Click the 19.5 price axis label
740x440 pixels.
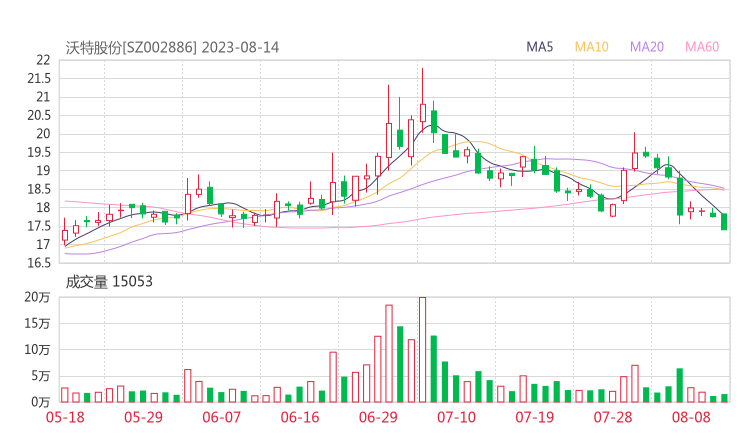pos(39,152)
